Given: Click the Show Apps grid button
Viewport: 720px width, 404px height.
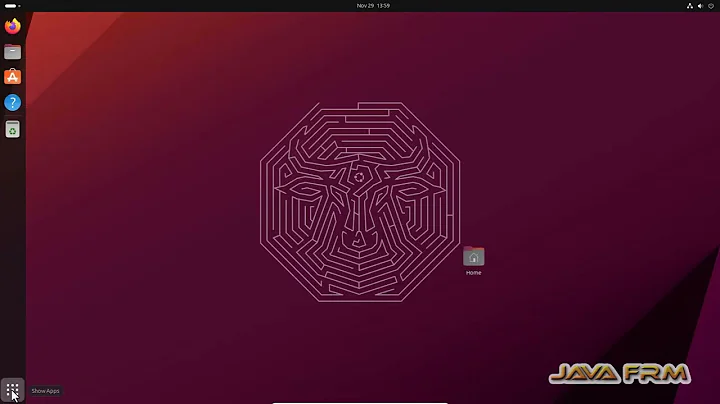Looking at the screenshot, I should point(12,391).
